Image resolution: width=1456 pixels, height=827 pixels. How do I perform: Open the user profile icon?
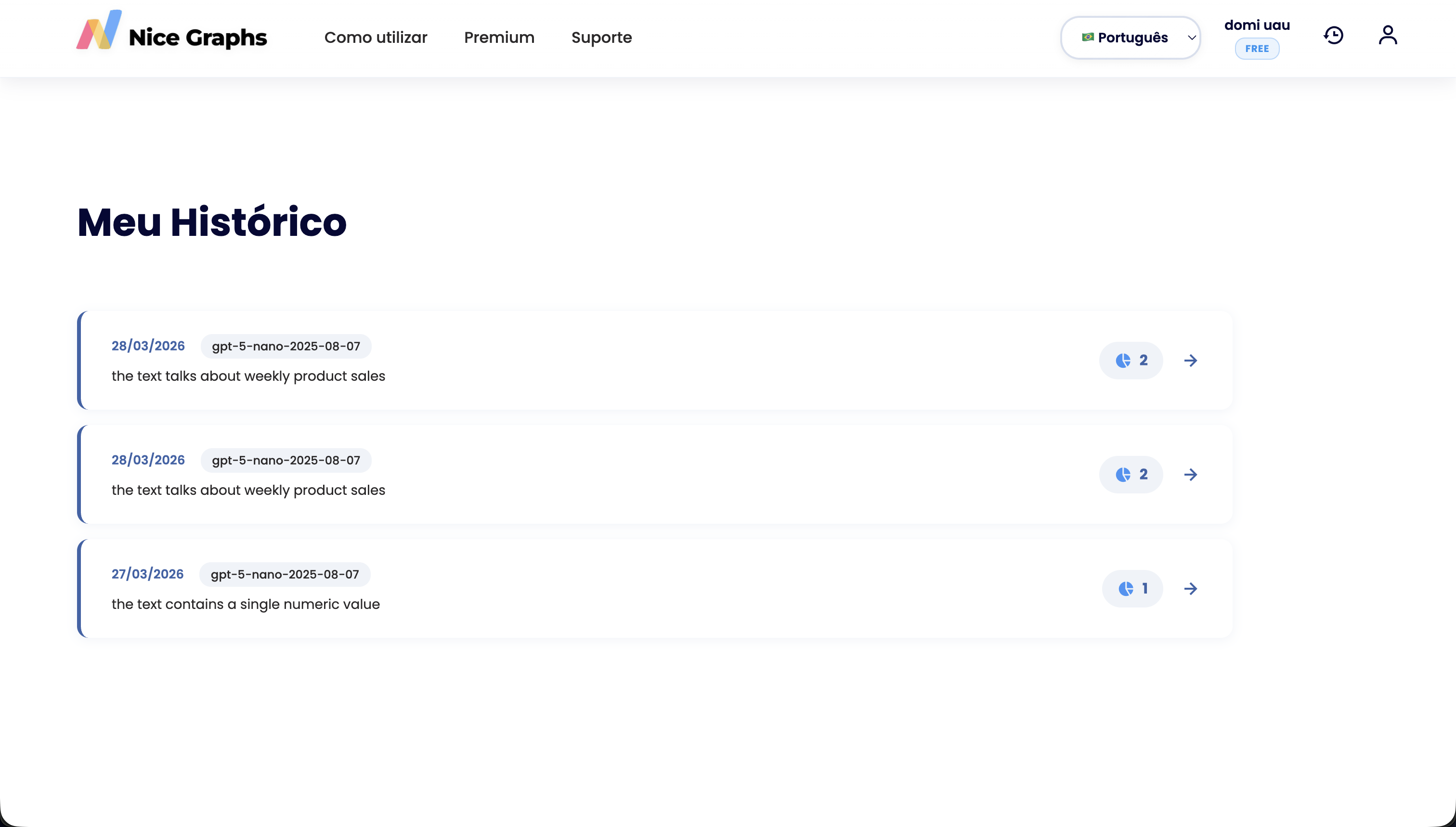tap(1387, 36)
